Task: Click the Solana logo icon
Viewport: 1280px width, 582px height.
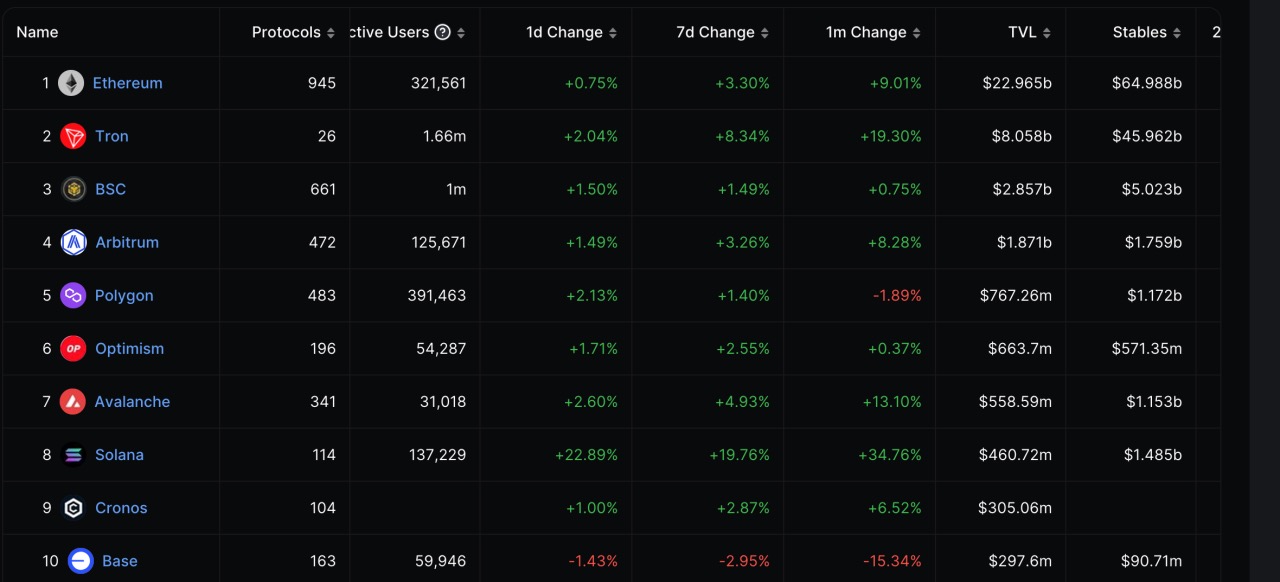Action: tap(73, 455)
